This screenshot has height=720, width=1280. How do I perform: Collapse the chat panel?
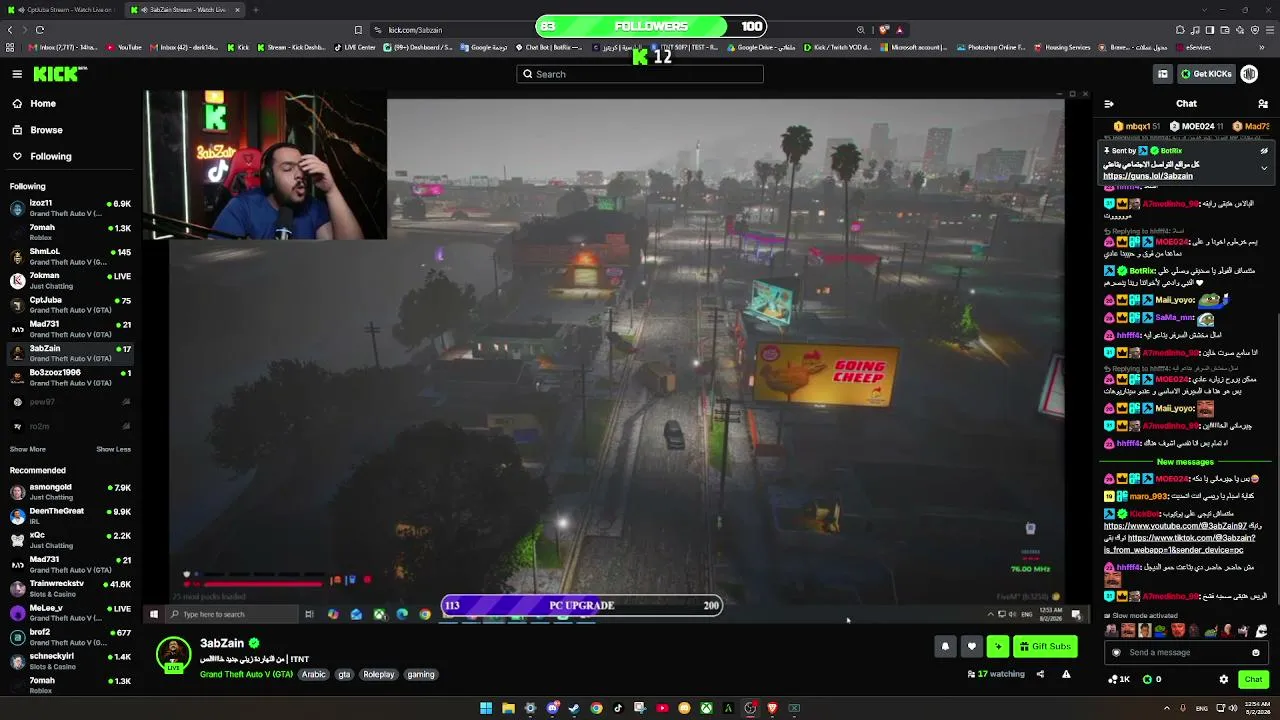tap(1109, 103)
